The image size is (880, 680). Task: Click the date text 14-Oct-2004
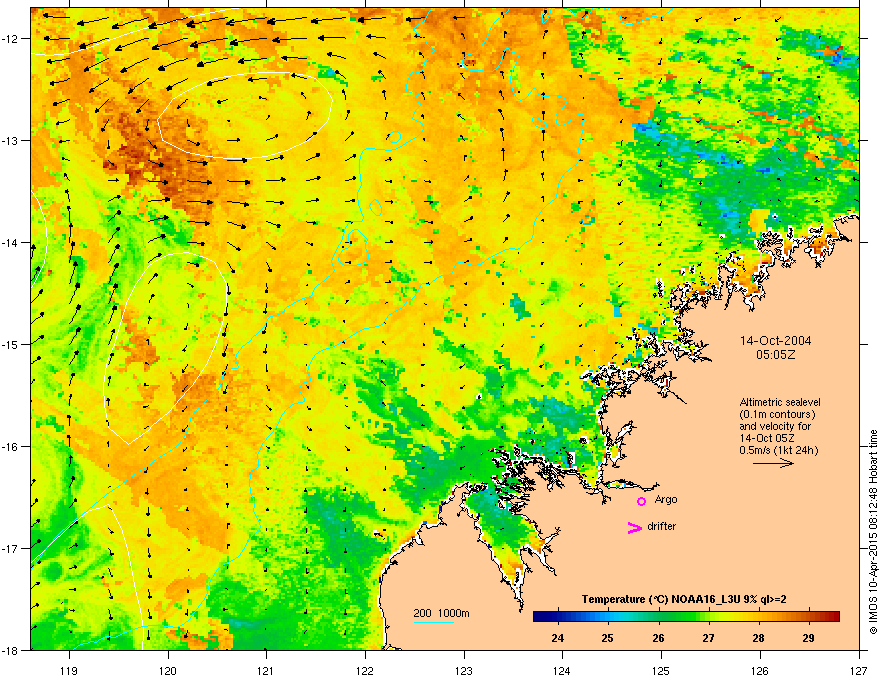[x=776, y=341]
